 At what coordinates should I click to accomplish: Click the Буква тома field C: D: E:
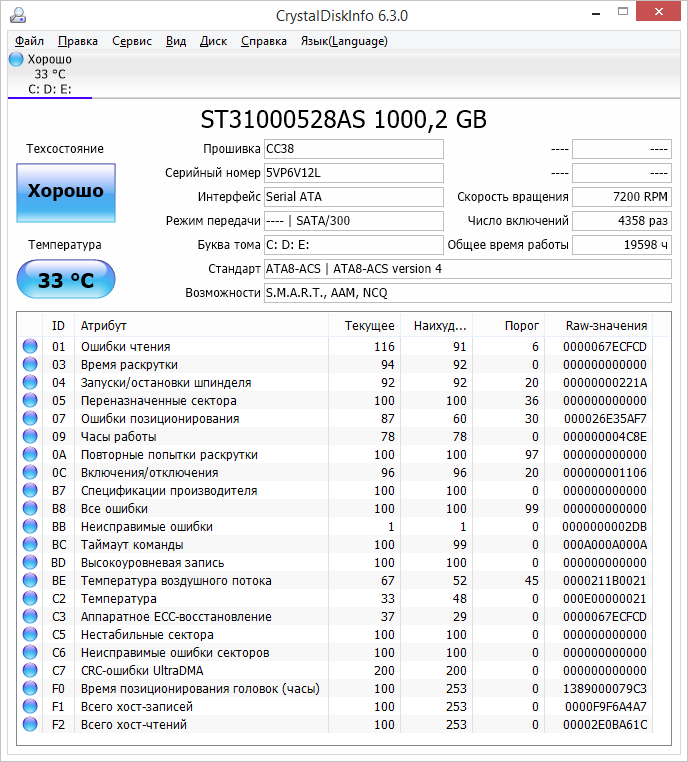pyautogui.click(x=354, y=245)
